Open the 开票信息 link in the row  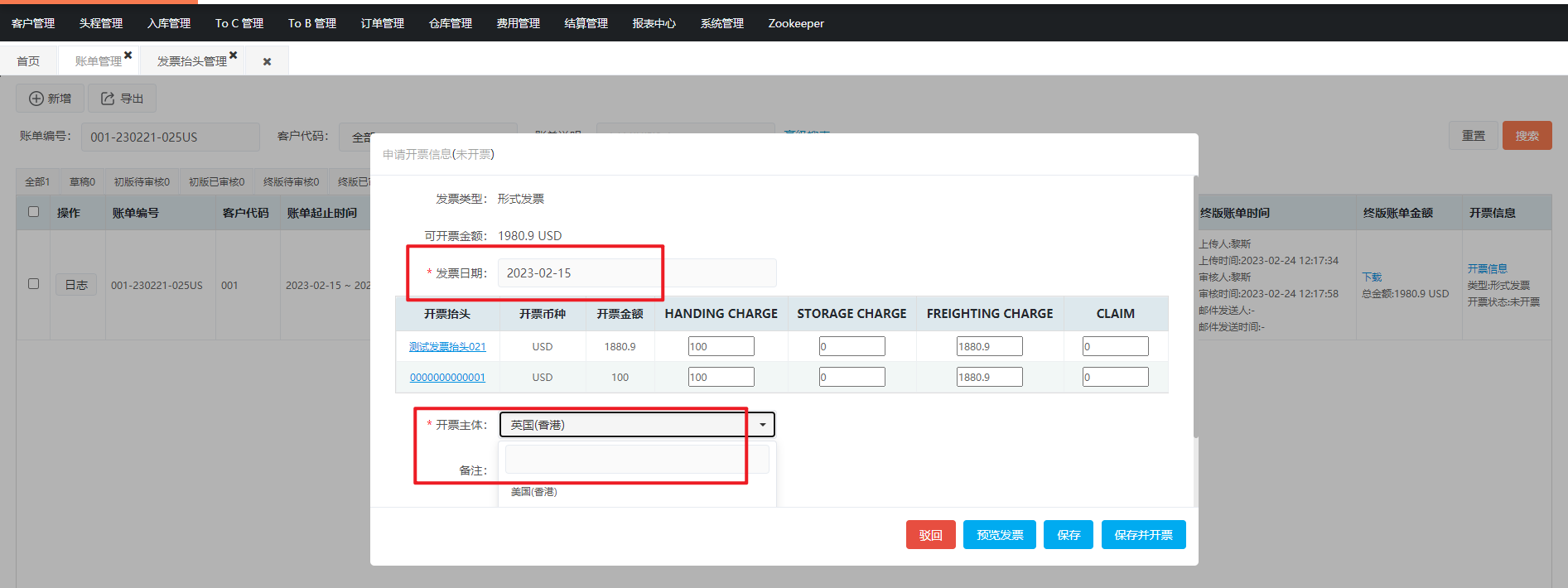1488,268
